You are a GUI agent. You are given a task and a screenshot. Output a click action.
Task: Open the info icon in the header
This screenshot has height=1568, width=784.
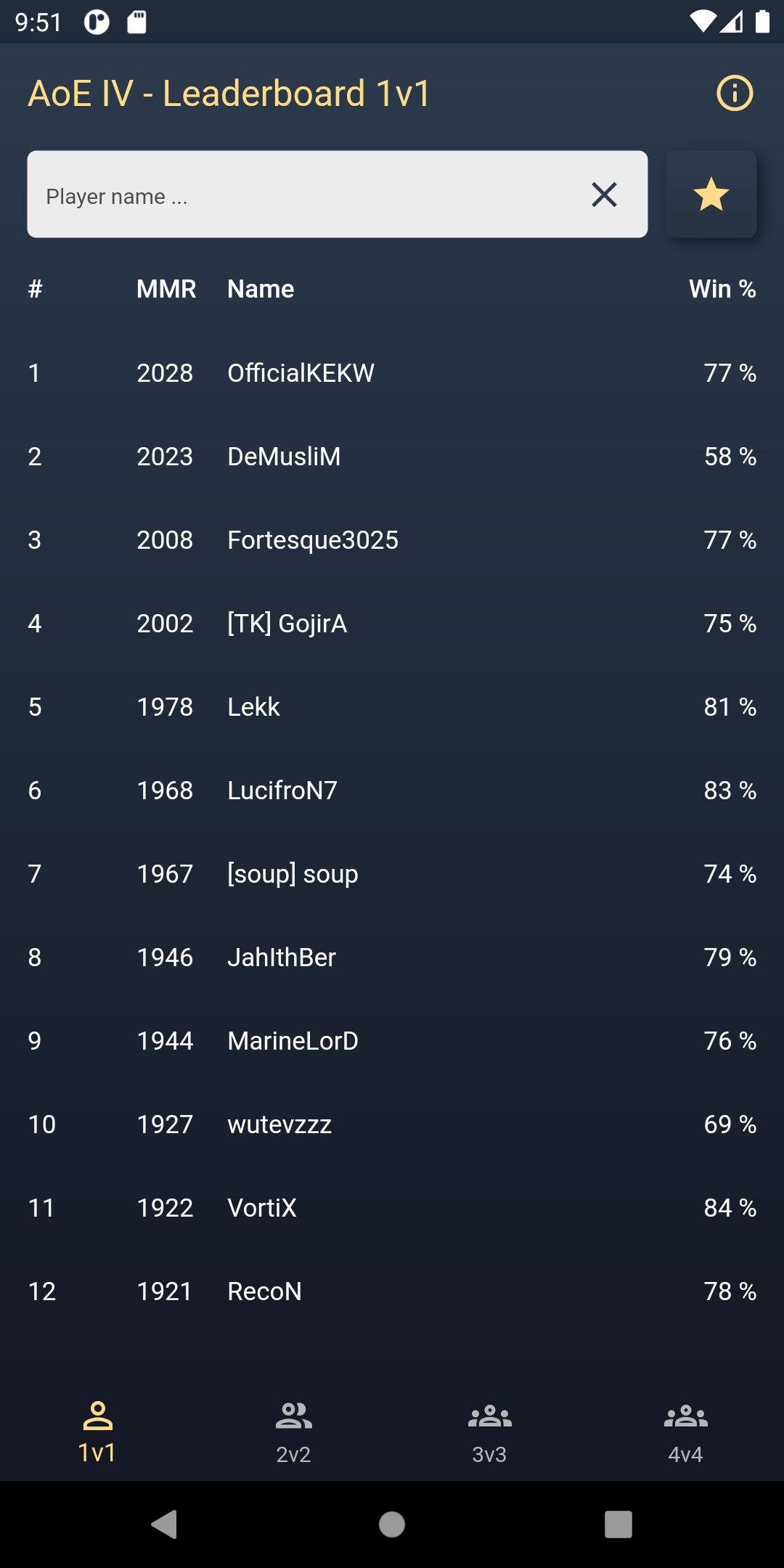click(x=735, y=94)
